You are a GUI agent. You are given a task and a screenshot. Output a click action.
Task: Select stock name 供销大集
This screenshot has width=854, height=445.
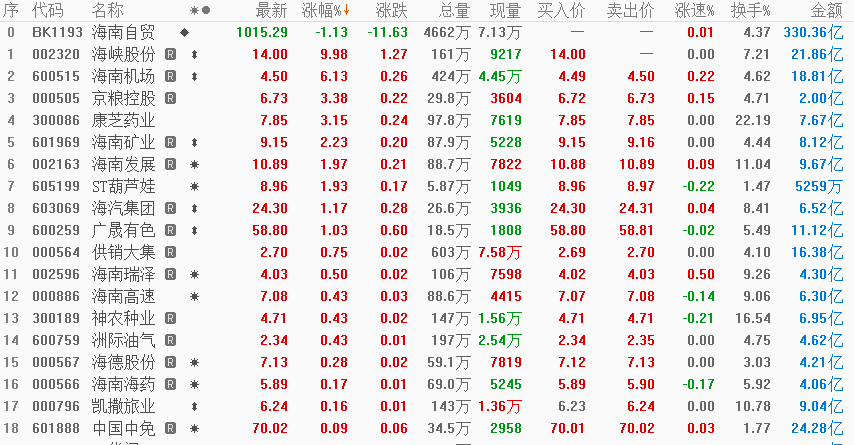coord(123,252)
